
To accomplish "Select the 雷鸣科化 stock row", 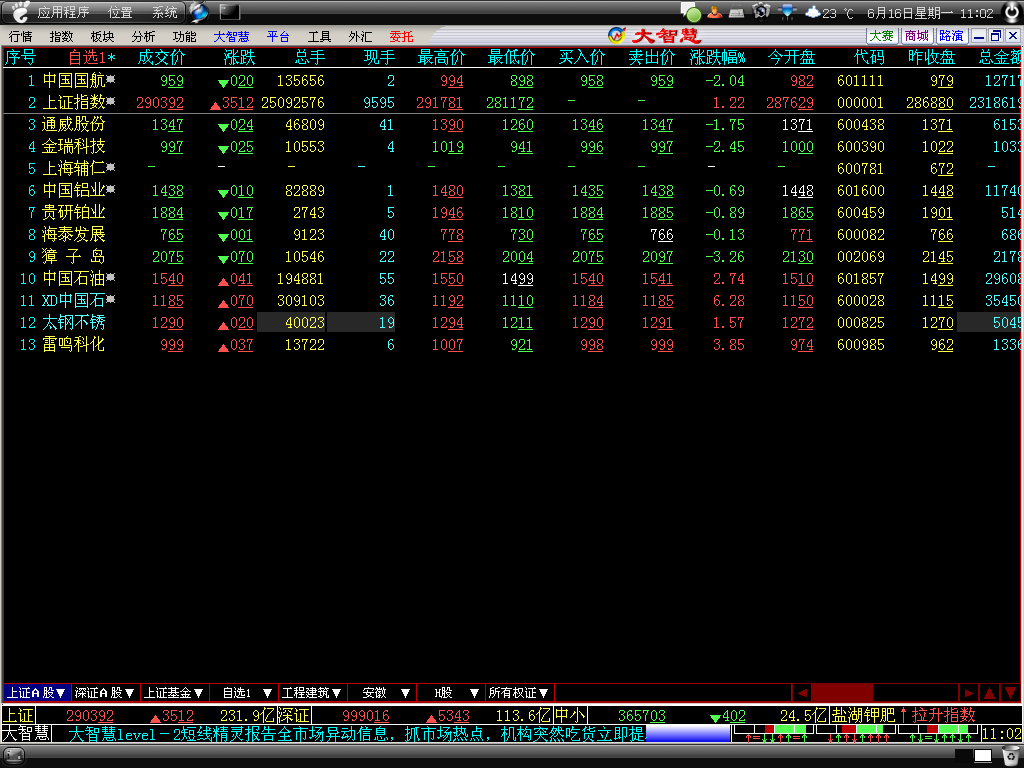I will (x=512, y=345).
